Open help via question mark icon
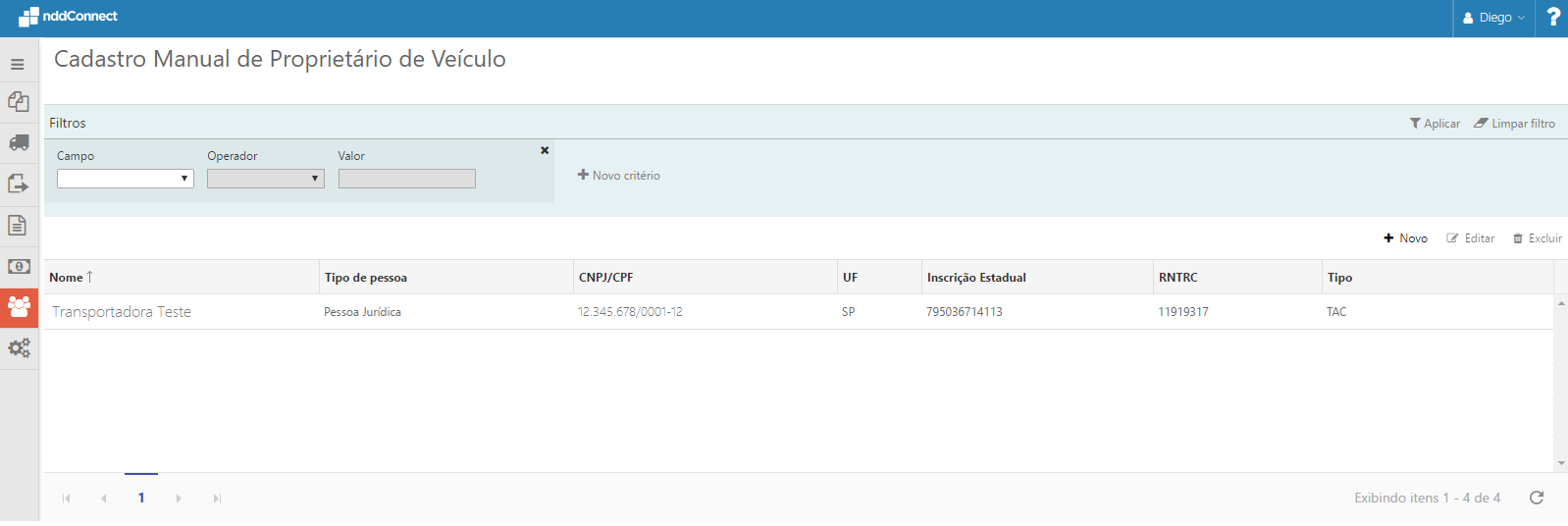 pos(1552,17)
